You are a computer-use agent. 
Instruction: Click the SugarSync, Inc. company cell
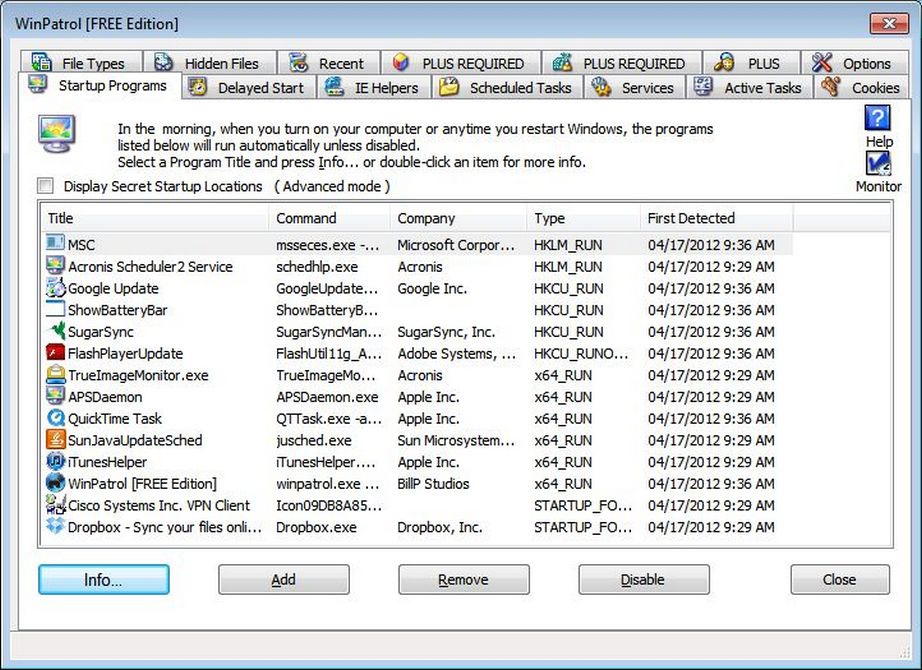446,332
